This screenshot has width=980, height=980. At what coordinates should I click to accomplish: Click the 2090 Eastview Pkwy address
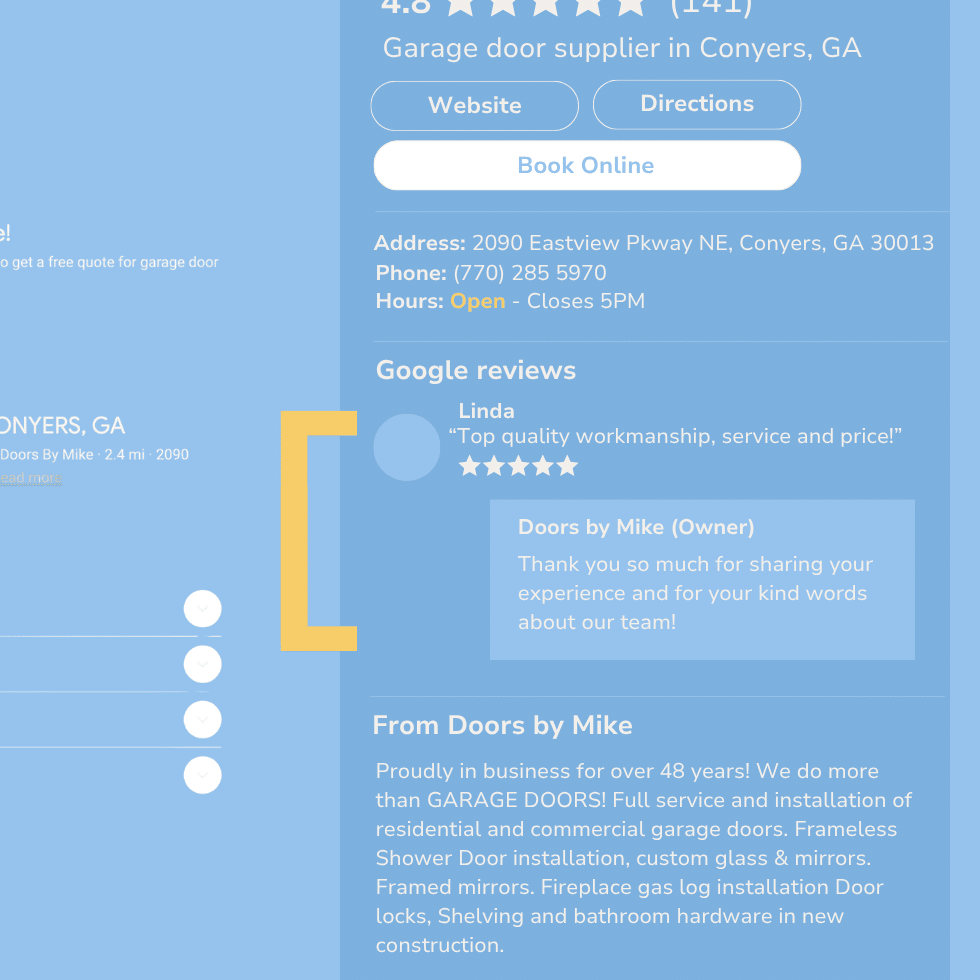pyautogui.click(x=702, y=242)
